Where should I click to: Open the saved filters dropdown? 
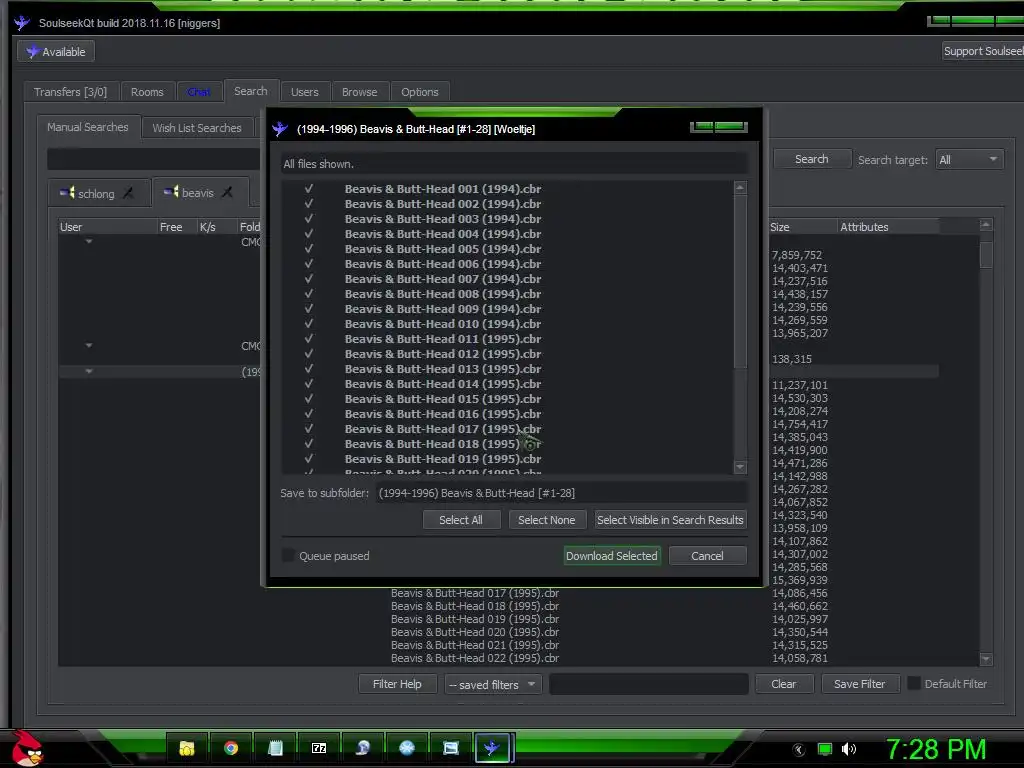click(493, 684)
